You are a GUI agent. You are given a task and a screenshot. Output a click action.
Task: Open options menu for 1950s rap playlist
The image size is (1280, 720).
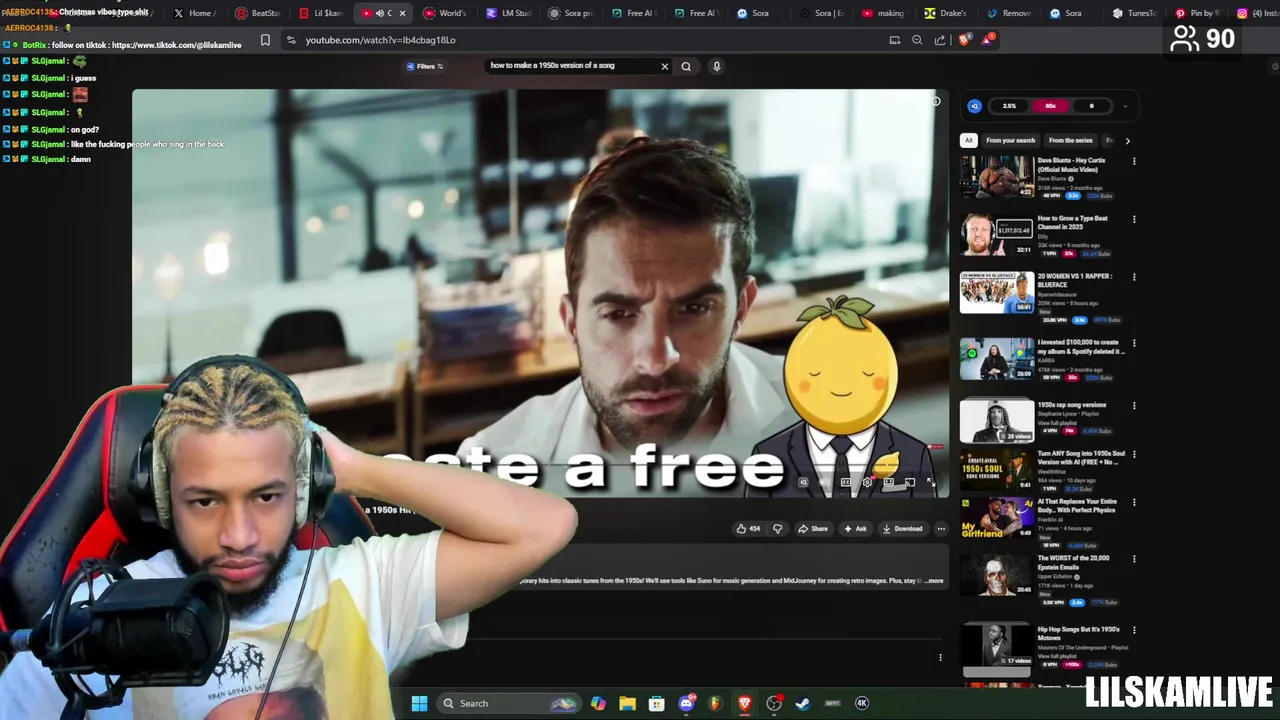(1134, 406)
